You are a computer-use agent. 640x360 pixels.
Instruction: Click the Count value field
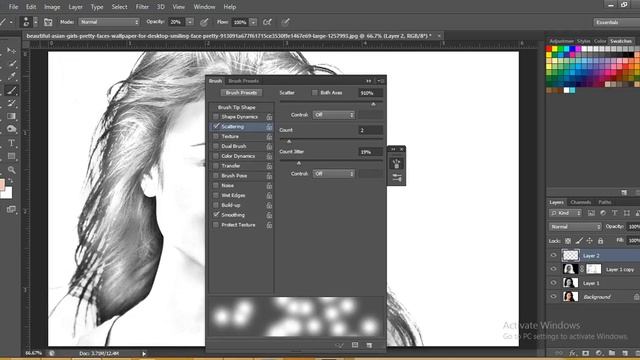point(370,130)
